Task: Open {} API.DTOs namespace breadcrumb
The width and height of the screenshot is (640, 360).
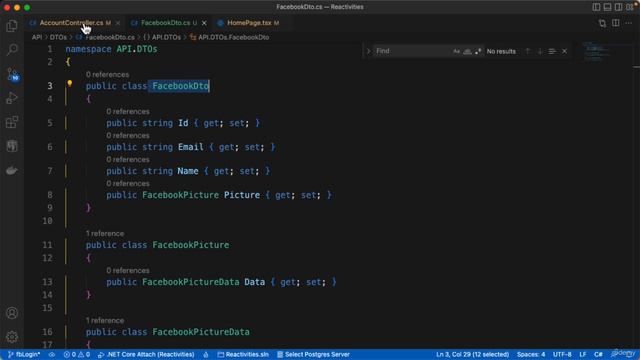Action: 162,37
